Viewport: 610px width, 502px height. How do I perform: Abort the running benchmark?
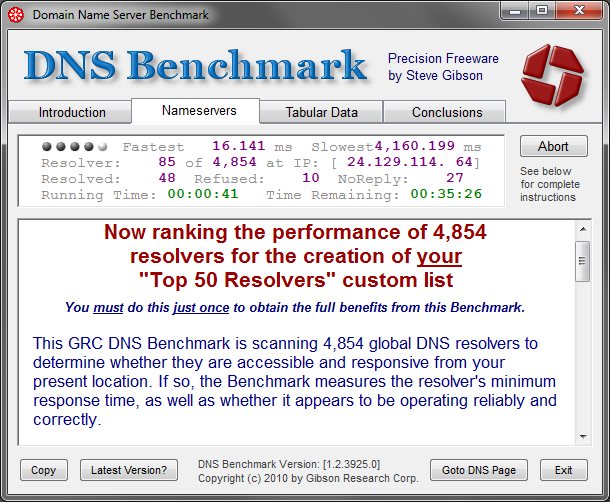click(x=553, y=146)
